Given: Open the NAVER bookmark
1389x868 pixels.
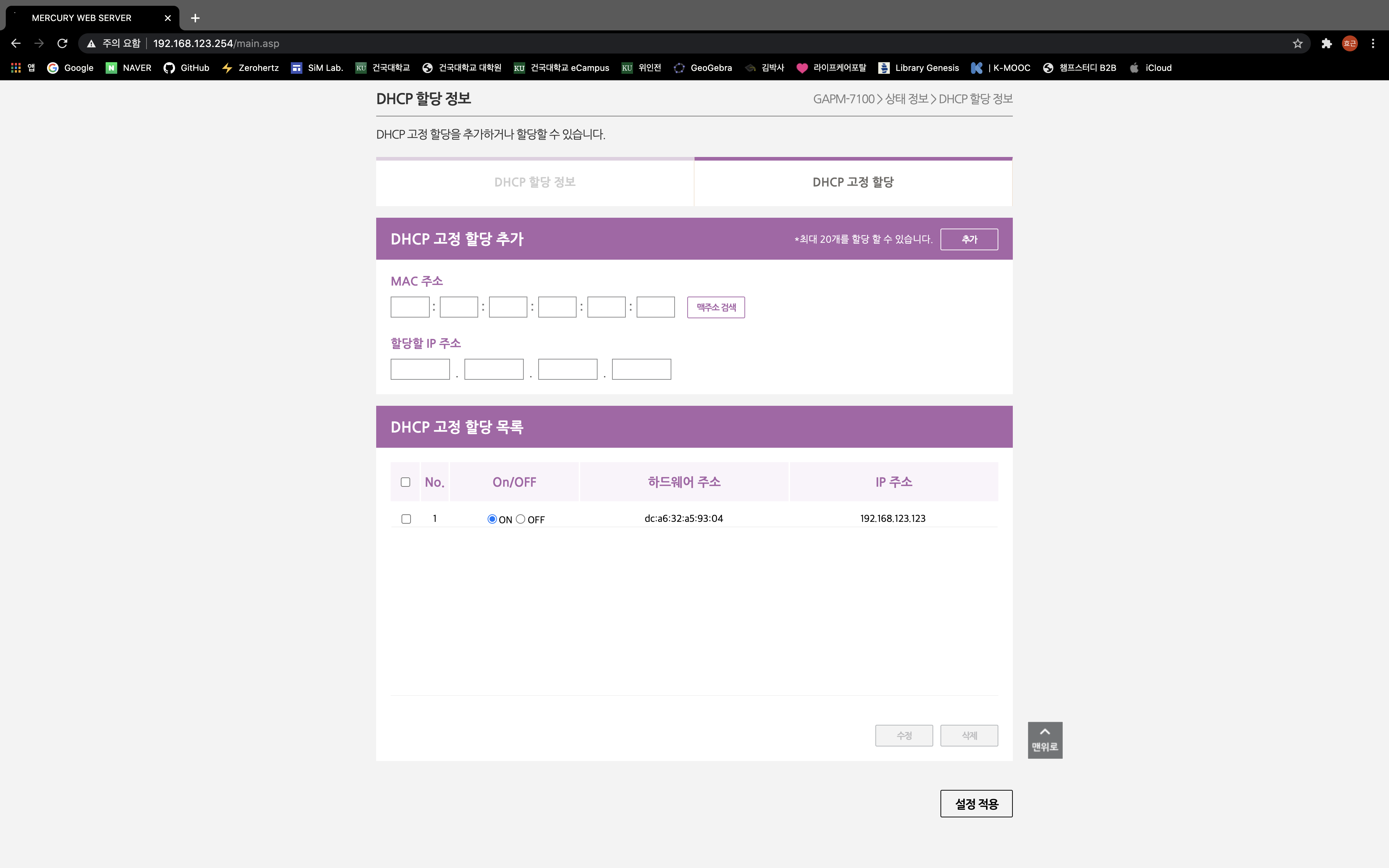Looking at the screenshot, I should click(128, 68).
